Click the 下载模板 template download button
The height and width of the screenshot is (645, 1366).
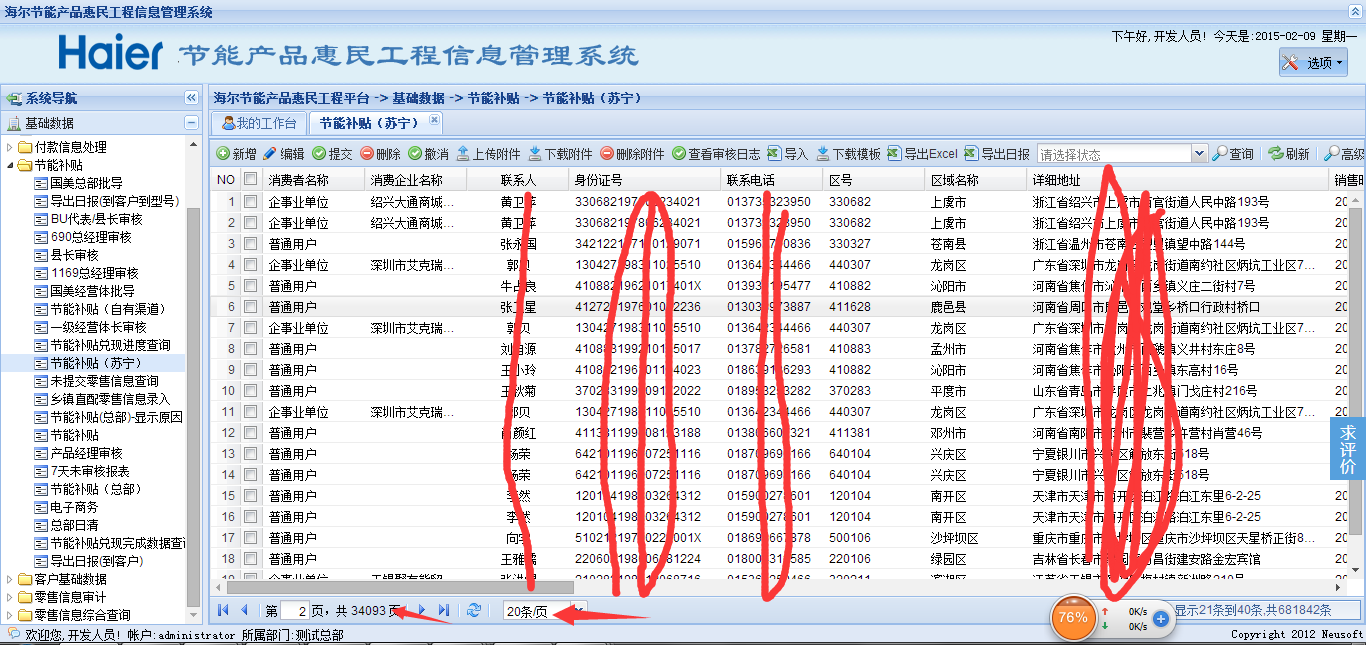click(848, 154)
